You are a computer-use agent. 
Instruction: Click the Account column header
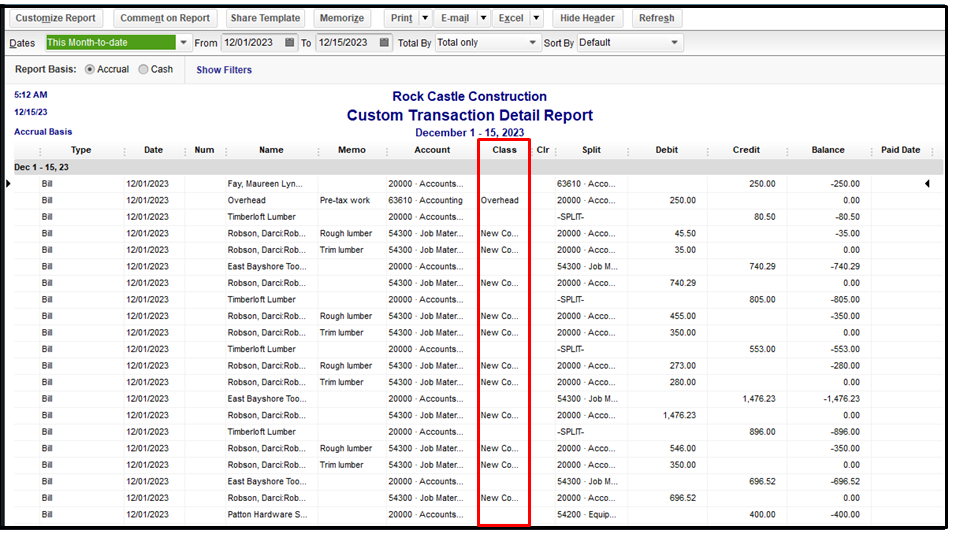(432, 150)
